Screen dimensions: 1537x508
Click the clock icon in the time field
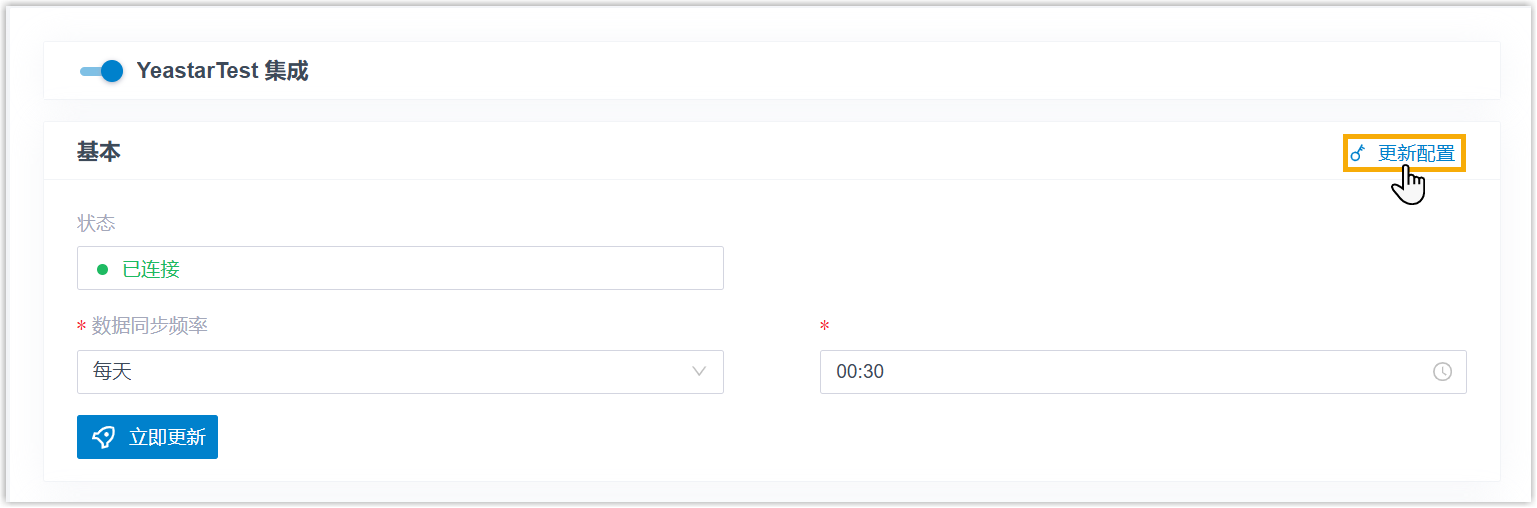pyautogui.click(x=1442, y=372)
